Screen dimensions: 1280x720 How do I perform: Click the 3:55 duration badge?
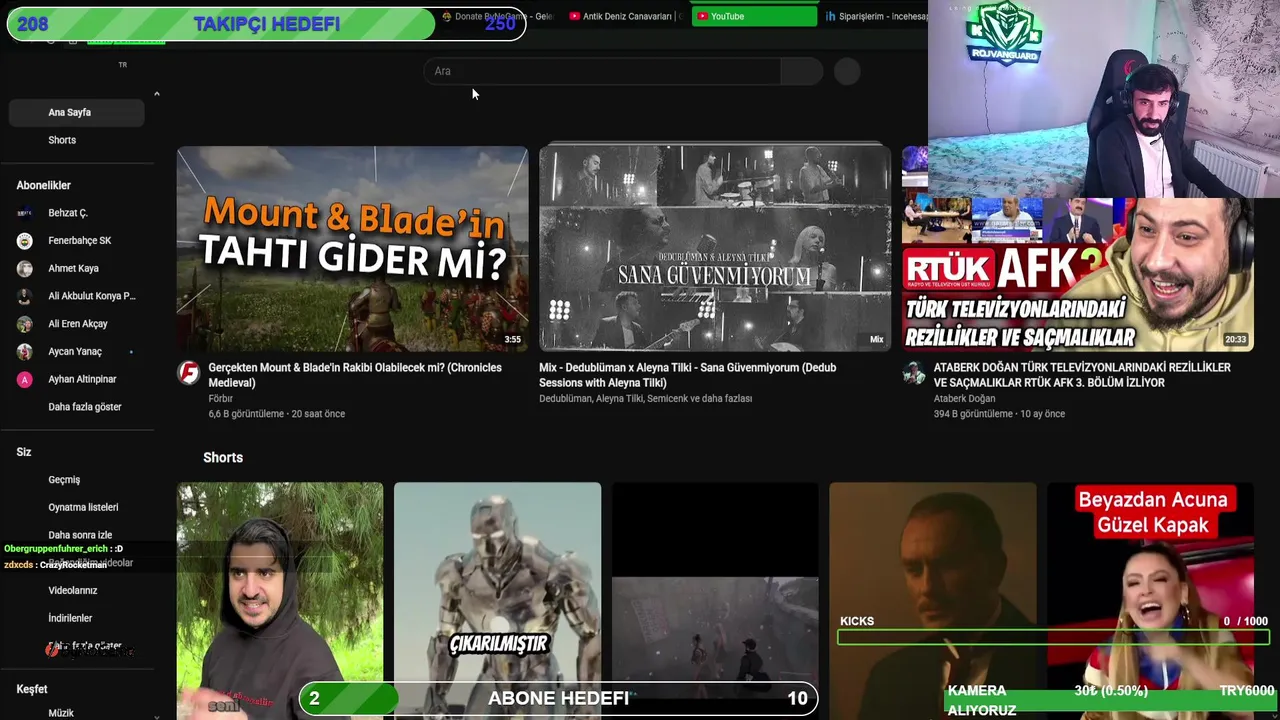[x=512, y=340]
